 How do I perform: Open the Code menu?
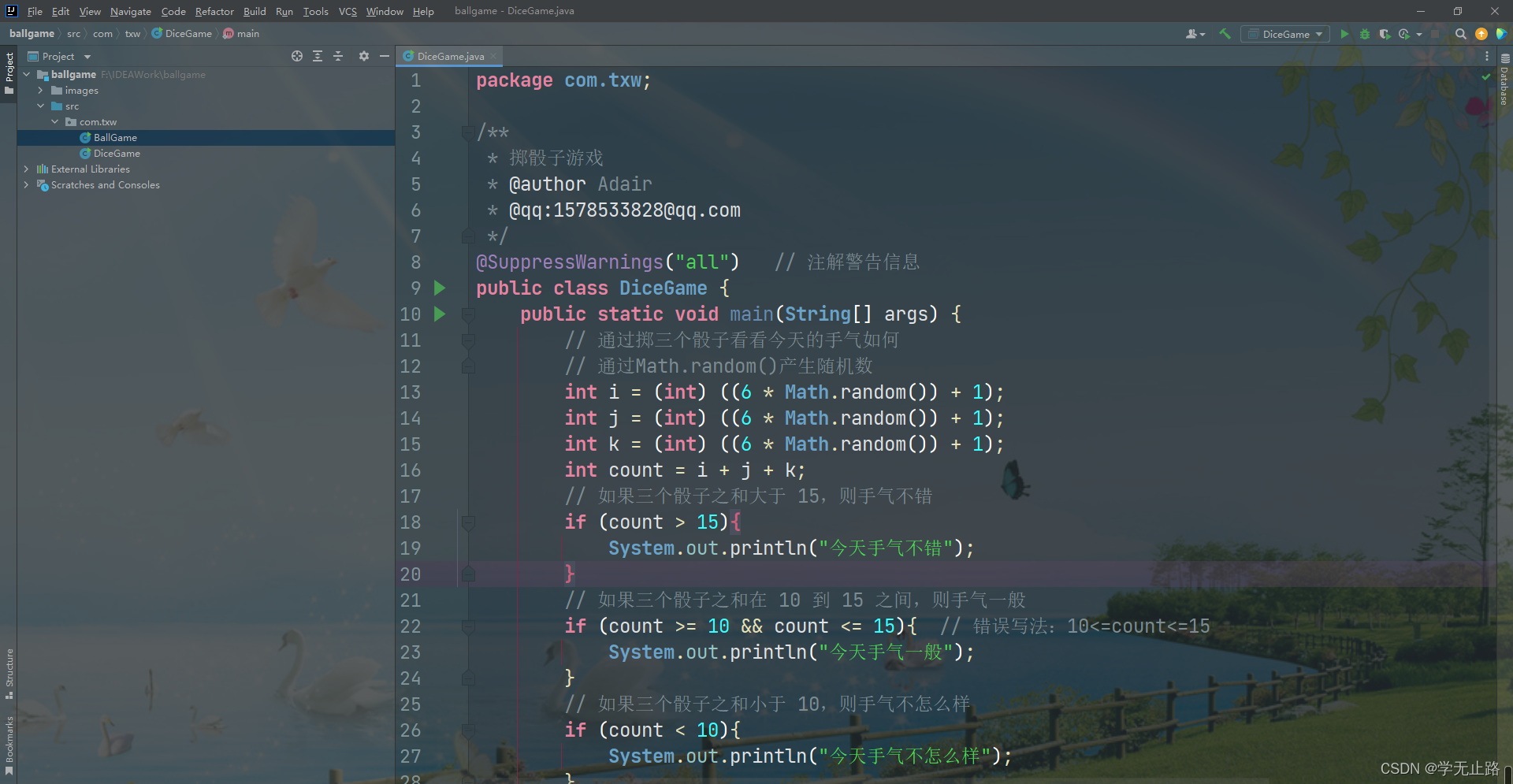click(x=173, y=11)
